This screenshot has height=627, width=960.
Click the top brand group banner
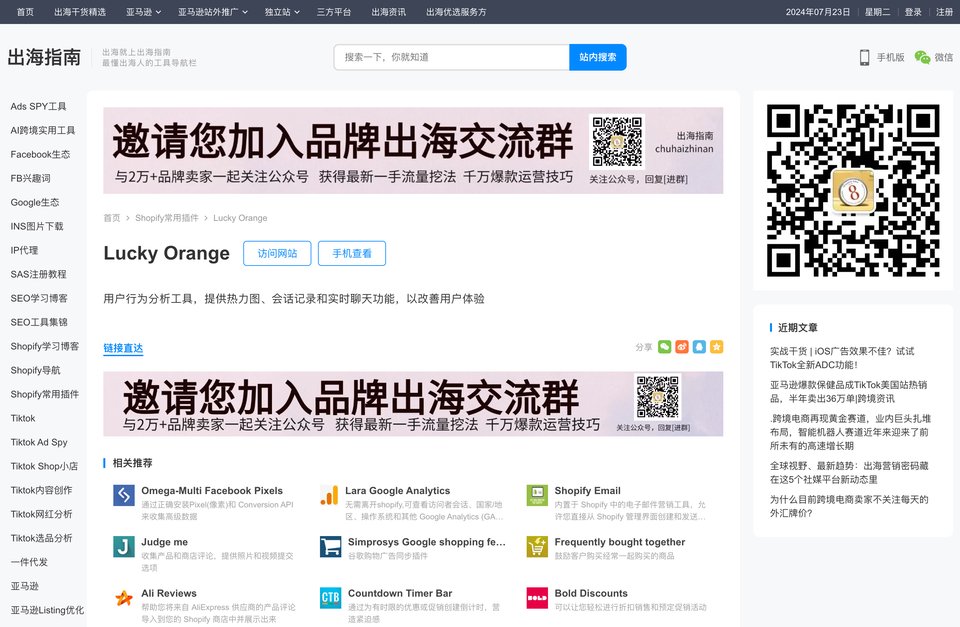click(x=413, y=151)
